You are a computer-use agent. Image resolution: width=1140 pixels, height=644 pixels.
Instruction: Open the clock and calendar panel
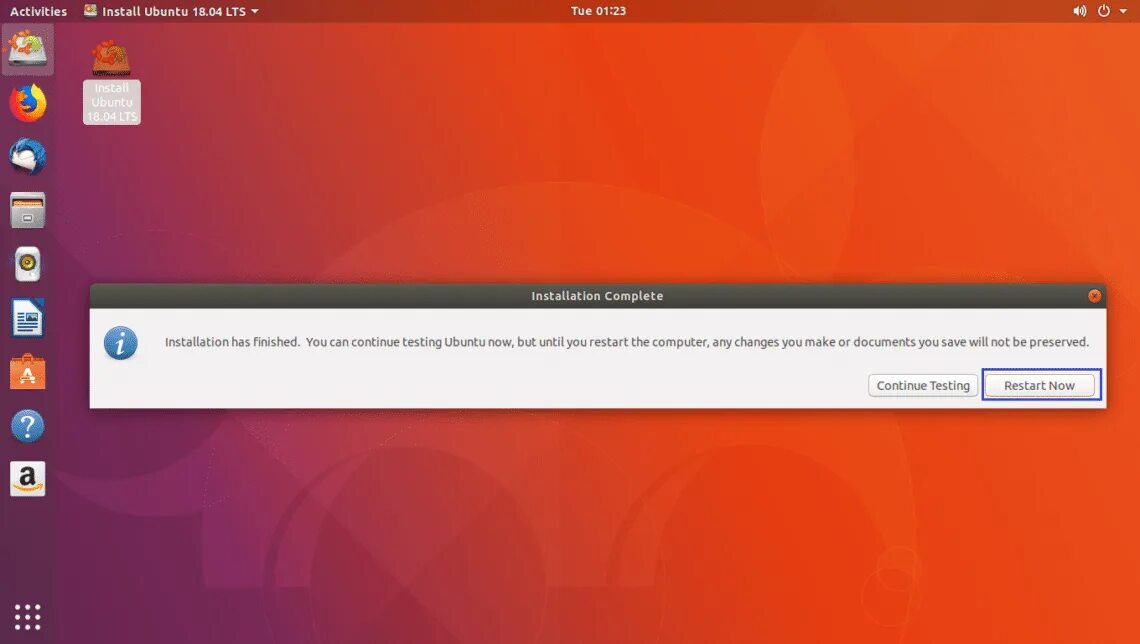(598, 11)
